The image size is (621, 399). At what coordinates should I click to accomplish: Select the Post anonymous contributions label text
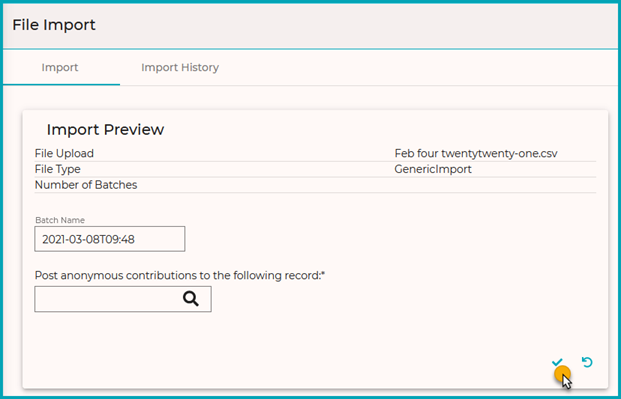click(x=180, y=275)
